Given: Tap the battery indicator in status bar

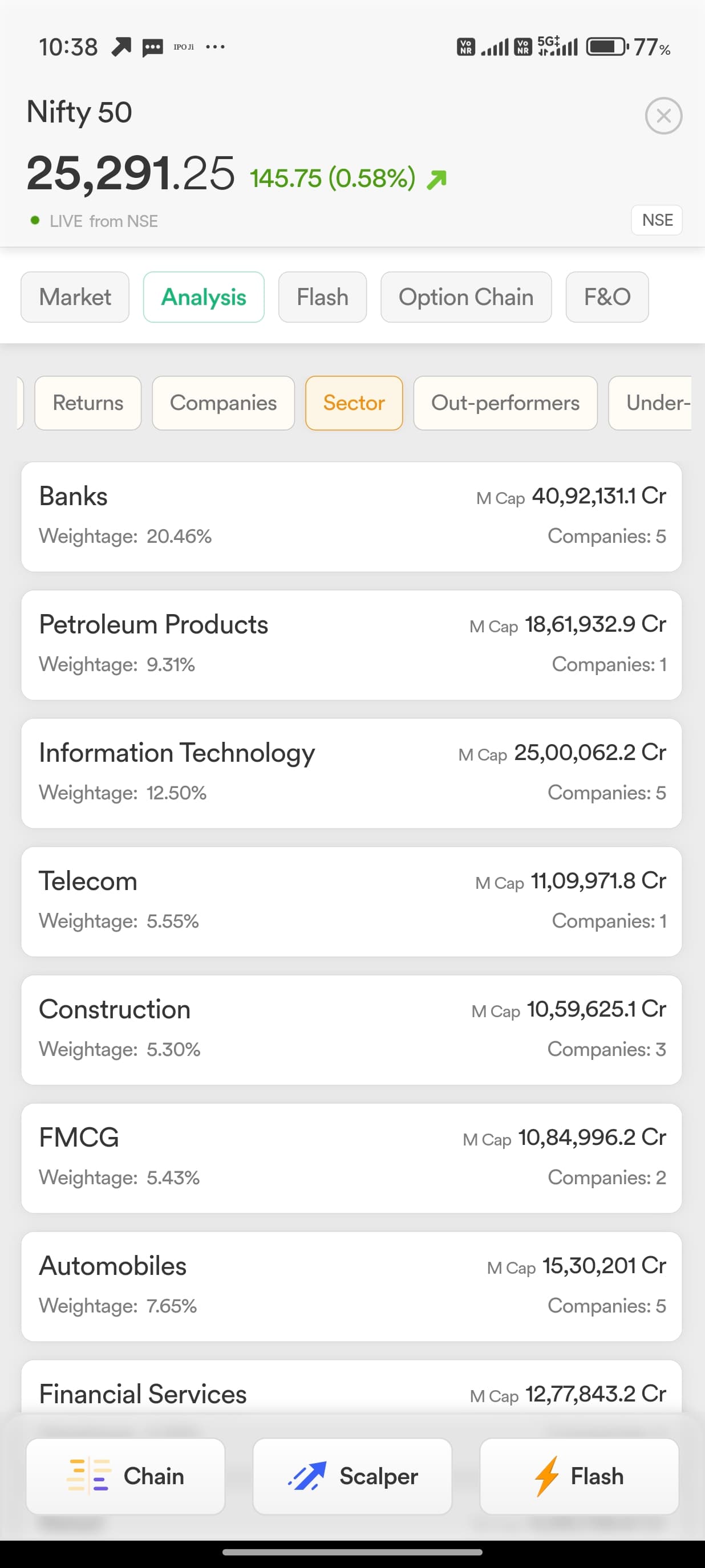Looking at the screenshot, I should coord(606,47).
